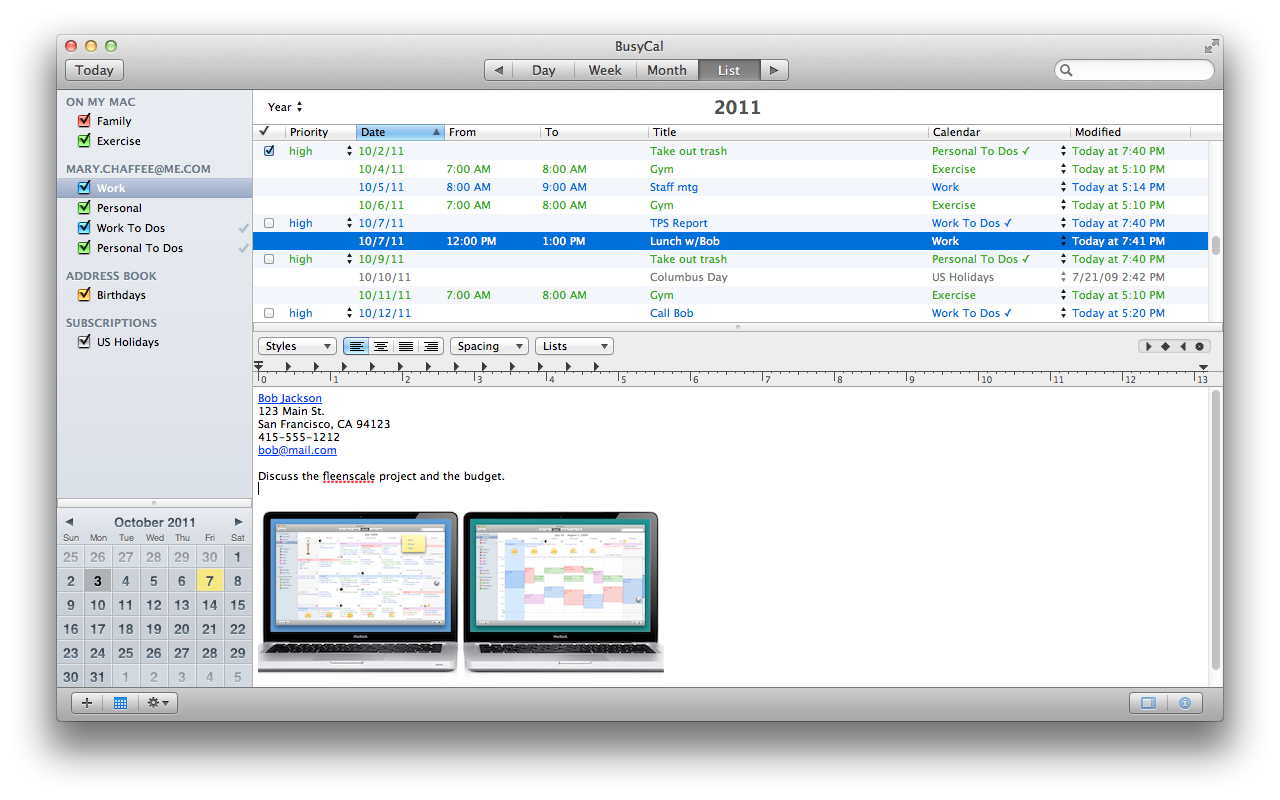Toggle the Work calendar checkbox
This screenshot has width=1280, height=800.
tap(84, 187)
